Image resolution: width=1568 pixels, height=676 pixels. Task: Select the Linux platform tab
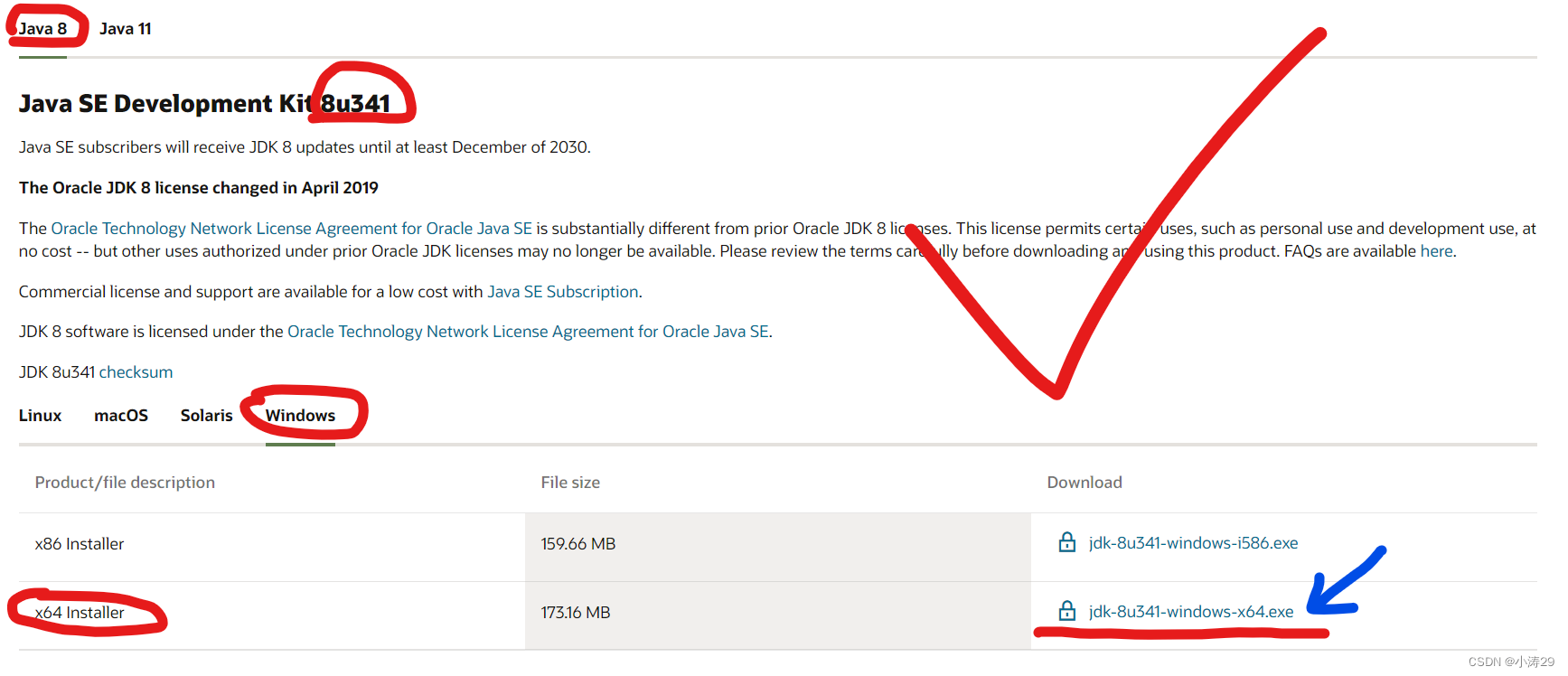(x=41, y=416)
